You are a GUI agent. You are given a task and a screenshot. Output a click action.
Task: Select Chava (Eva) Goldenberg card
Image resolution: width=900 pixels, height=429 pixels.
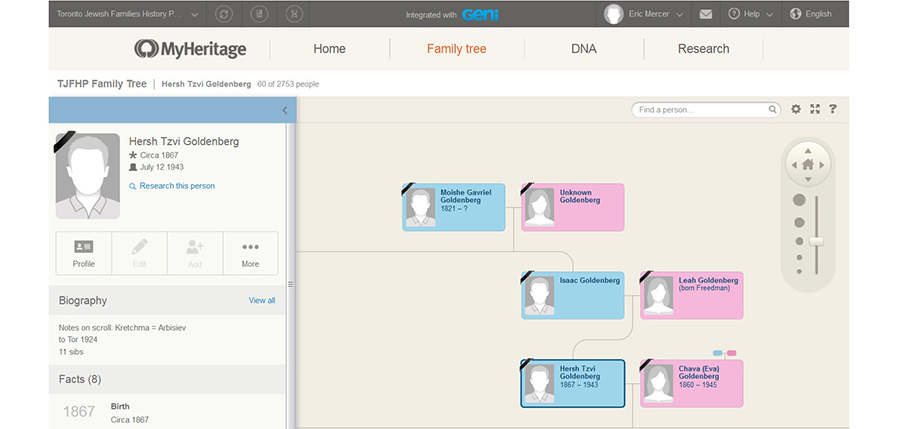point(692,384)
